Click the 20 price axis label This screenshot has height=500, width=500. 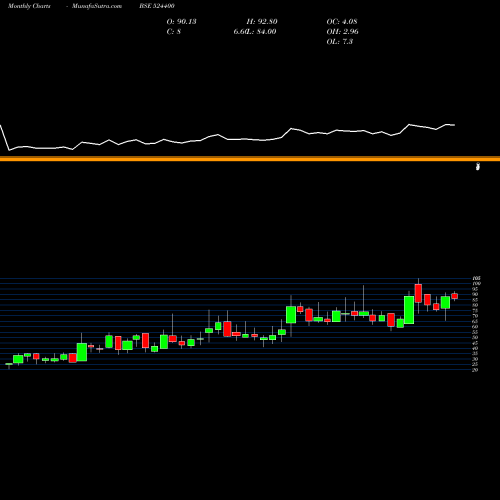coord(476,370)
